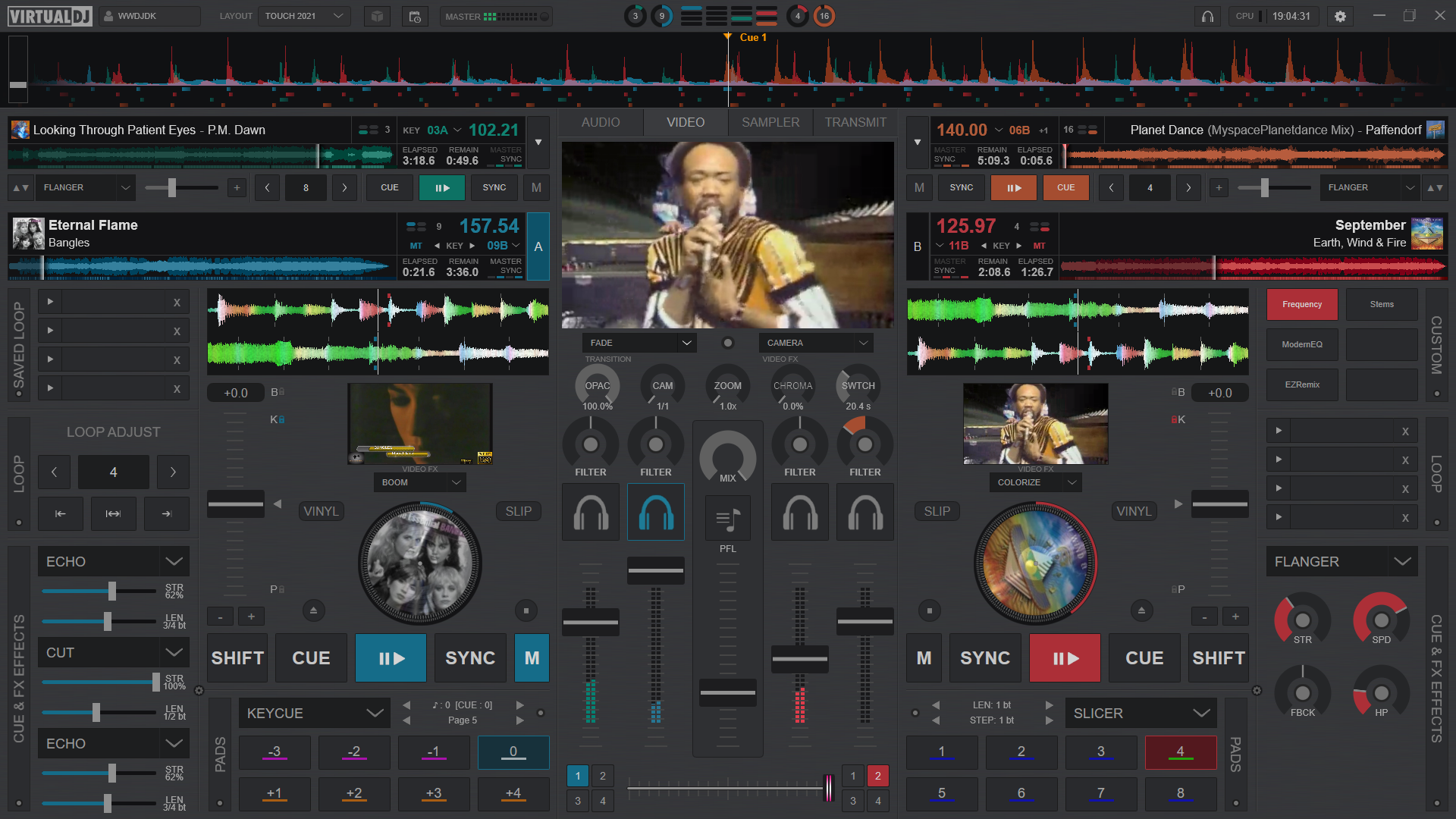Open the FADE transition dropdown

(639, 343)
